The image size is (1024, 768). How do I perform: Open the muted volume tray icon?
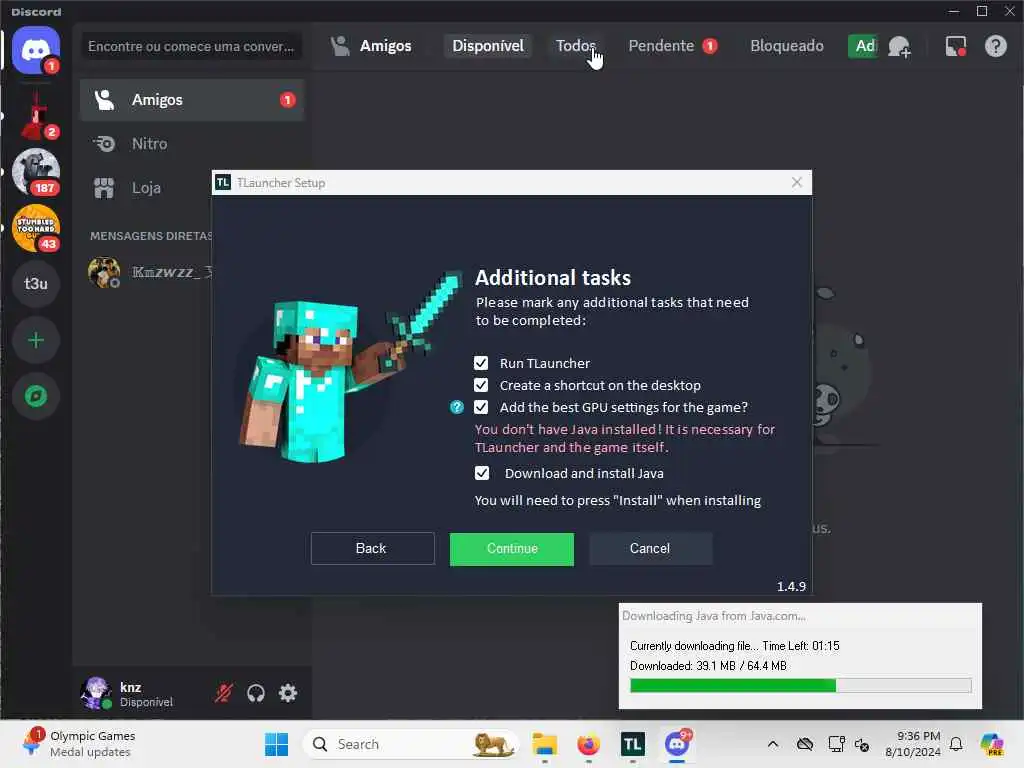862,744
